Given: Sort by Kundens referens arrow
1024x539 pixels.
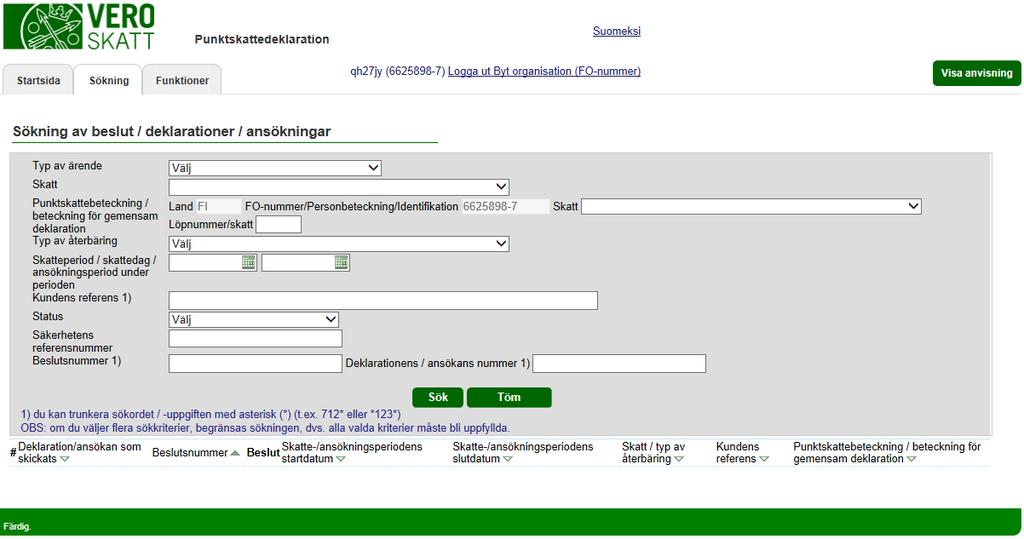Looking at the screenshot, I should 764,459.
